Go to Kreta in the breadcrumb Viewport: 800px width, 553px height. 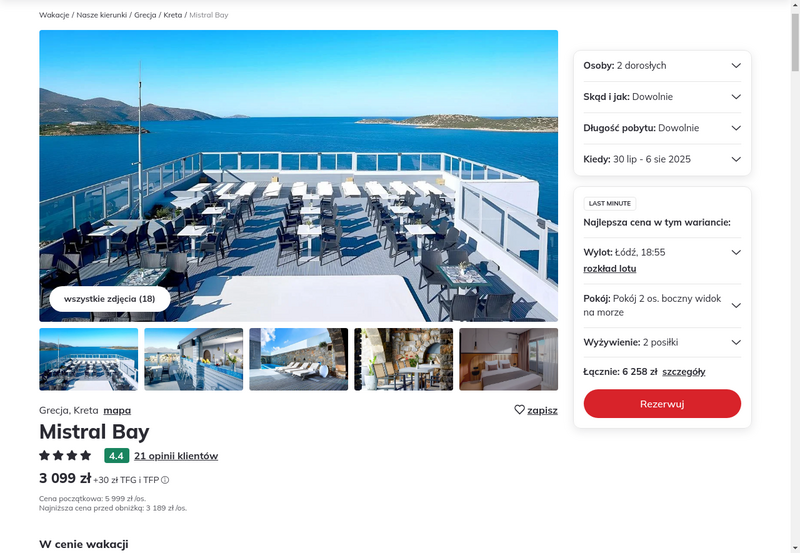click(172, 15)
